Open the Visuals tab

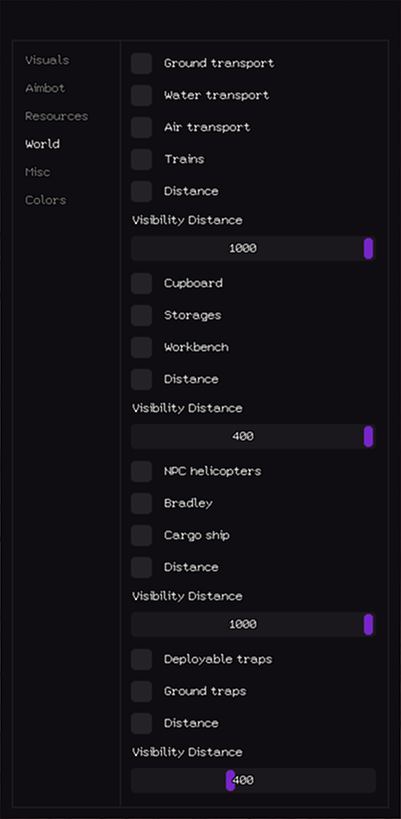point(47,61)
